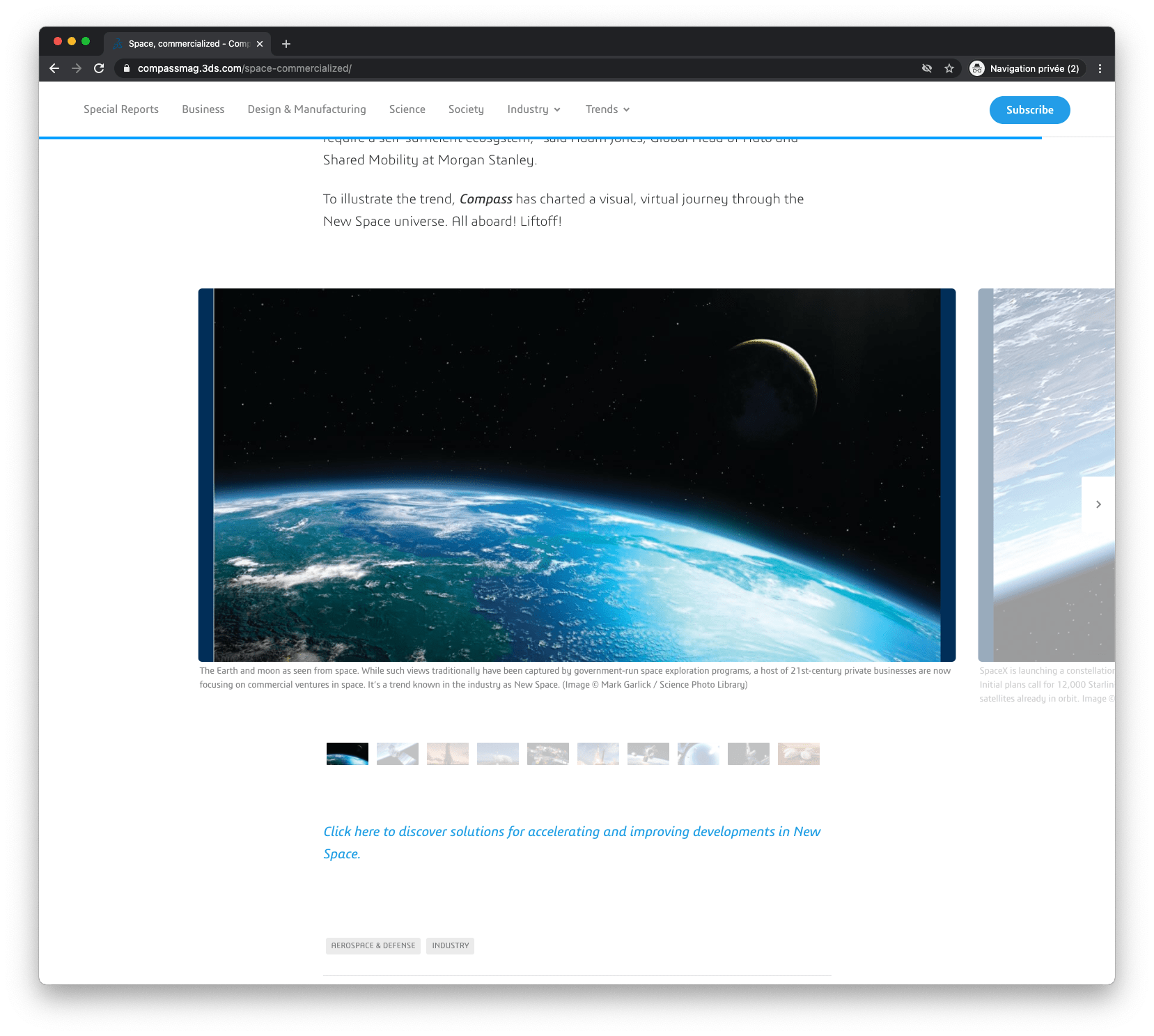Select the eighth gallery thumbnail
This screenshot has width=1154, height=1036.
click(699, 754)
